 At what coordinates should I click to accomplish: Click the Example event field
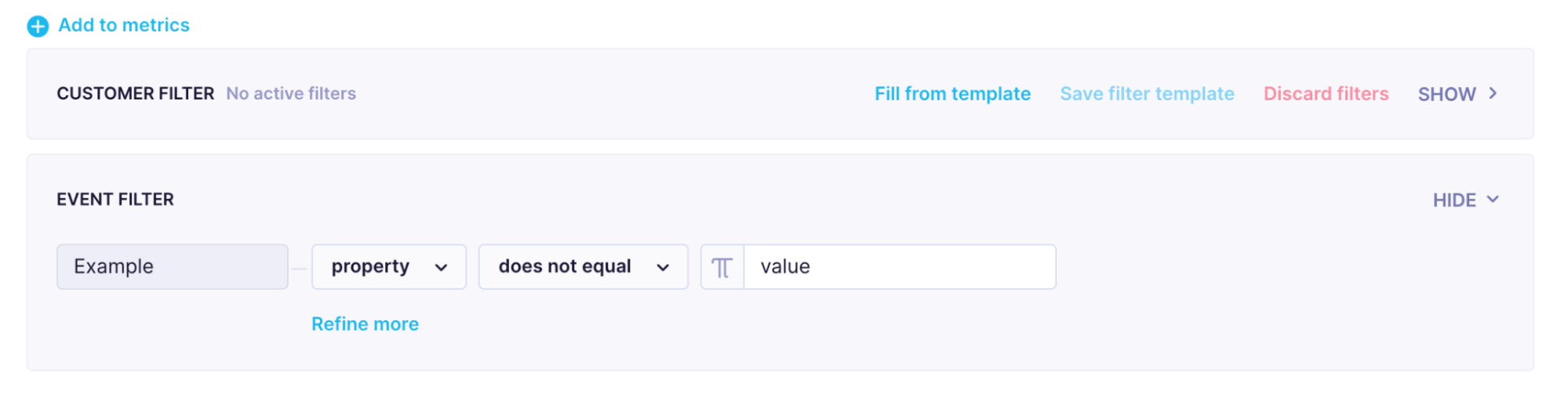click(172, 266)
